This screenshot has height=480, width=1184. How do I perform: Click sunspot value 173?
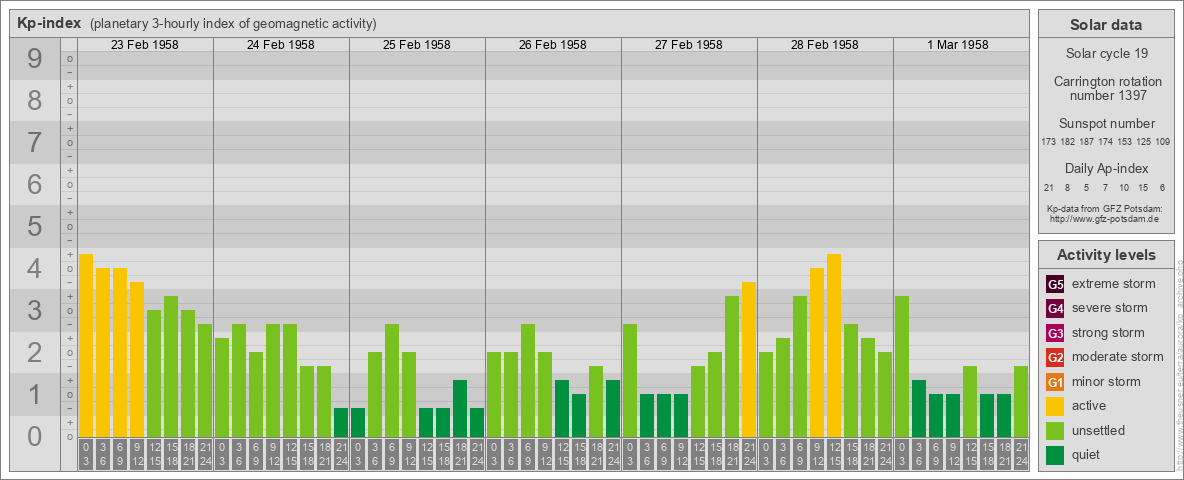click(1048, 142)
